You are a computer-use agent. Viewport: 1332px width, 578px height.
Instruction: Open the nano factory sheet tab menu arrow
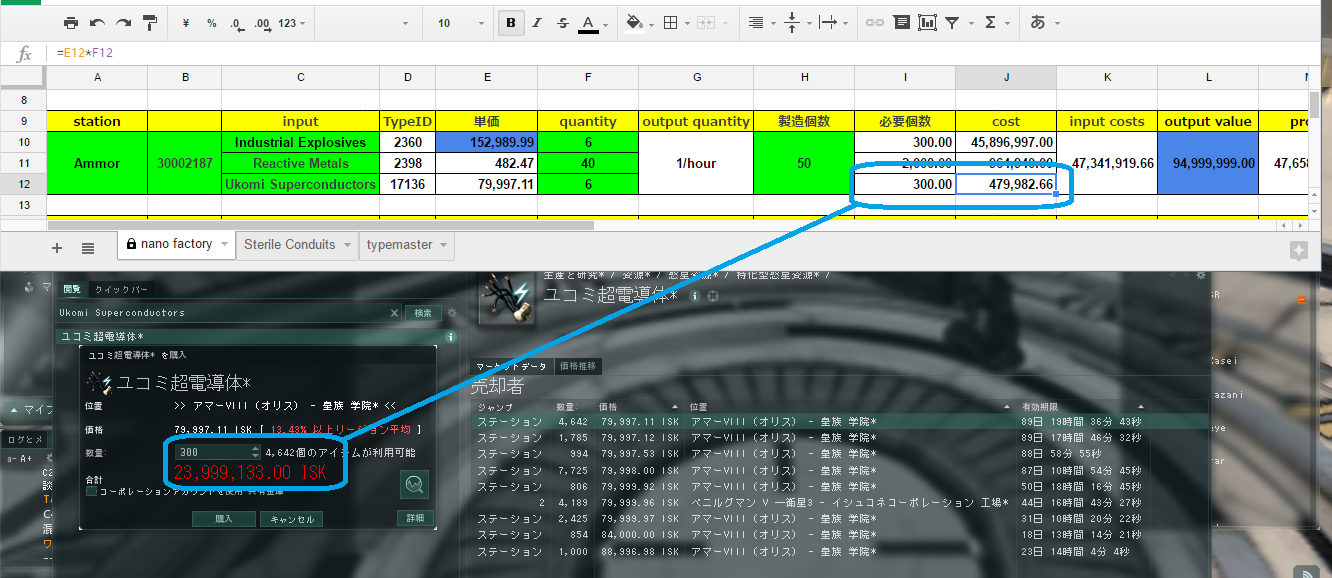[x=224, y=244]
